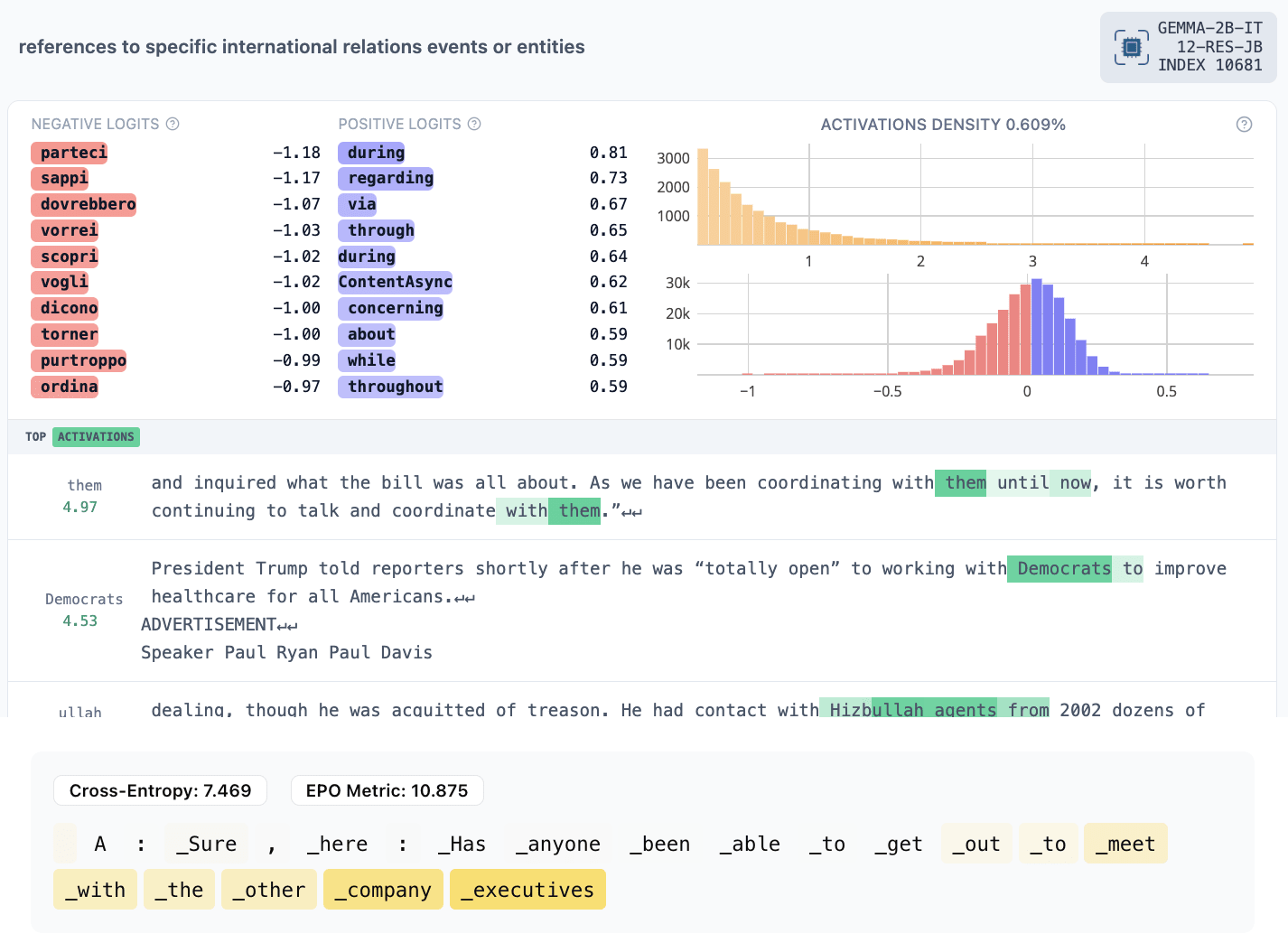This screenshot has height=952, width=1288.
Task: Click the help icon beside Positive Logits
Action: coord(474,124)
